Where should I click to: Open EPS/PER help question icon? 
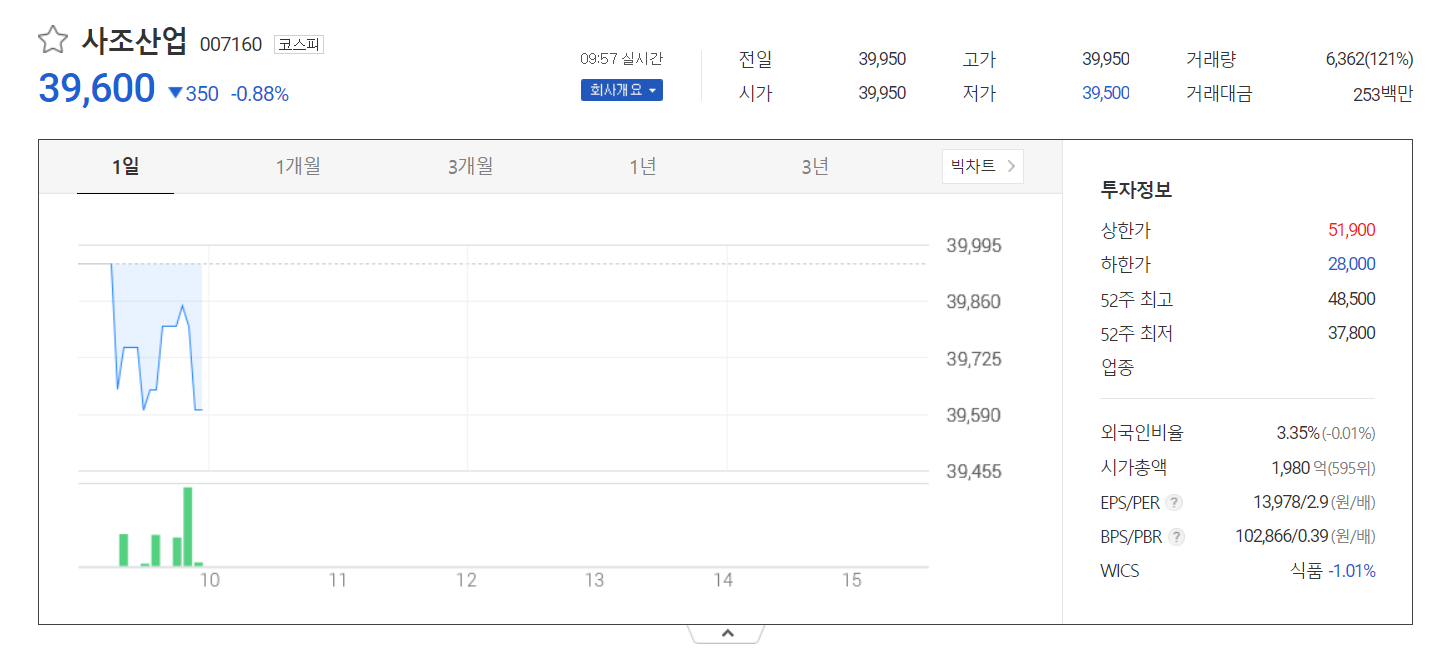click(1174, 503)
